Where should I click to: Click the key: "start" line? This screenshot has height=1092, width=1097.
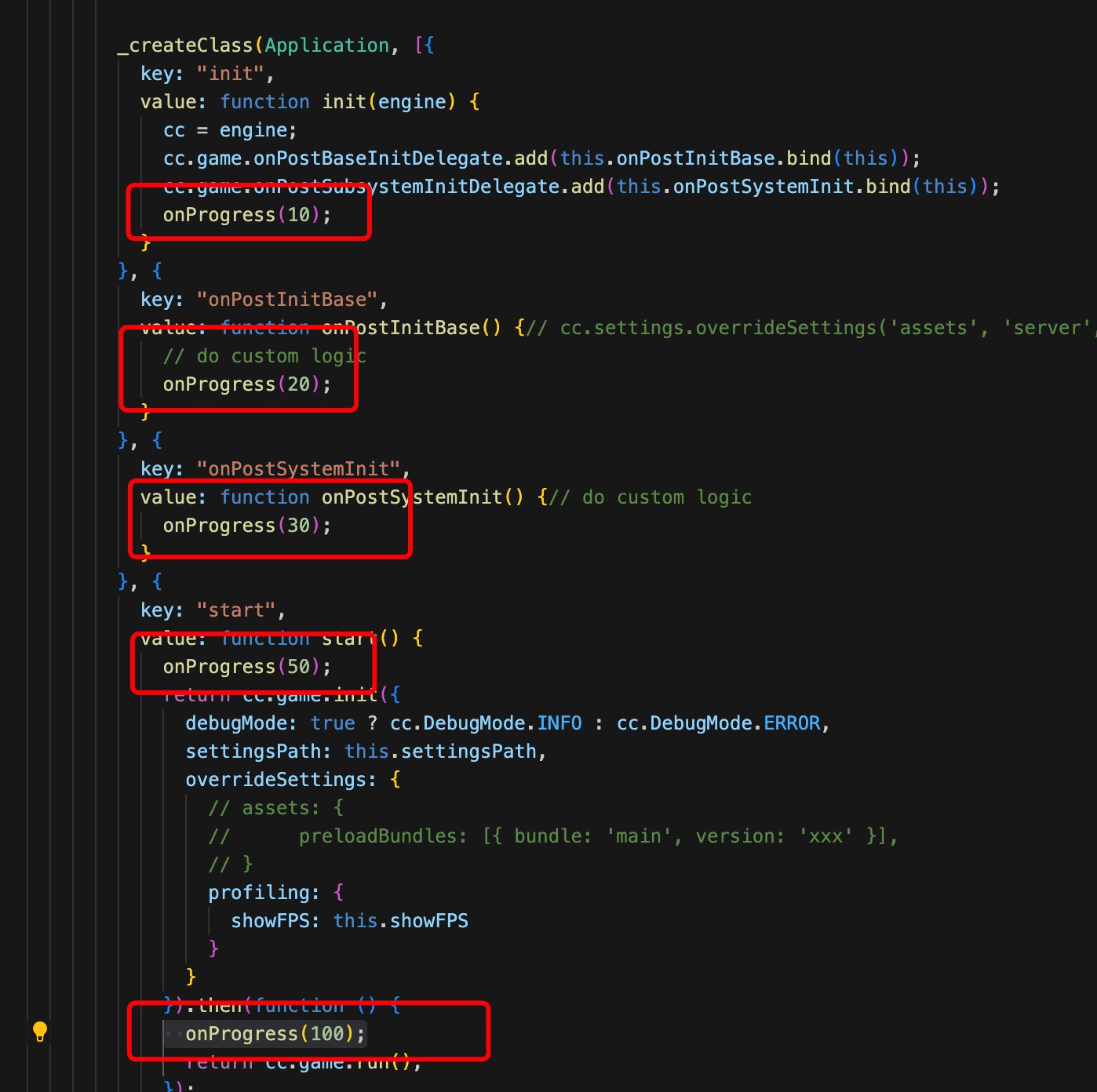[213, 610]
